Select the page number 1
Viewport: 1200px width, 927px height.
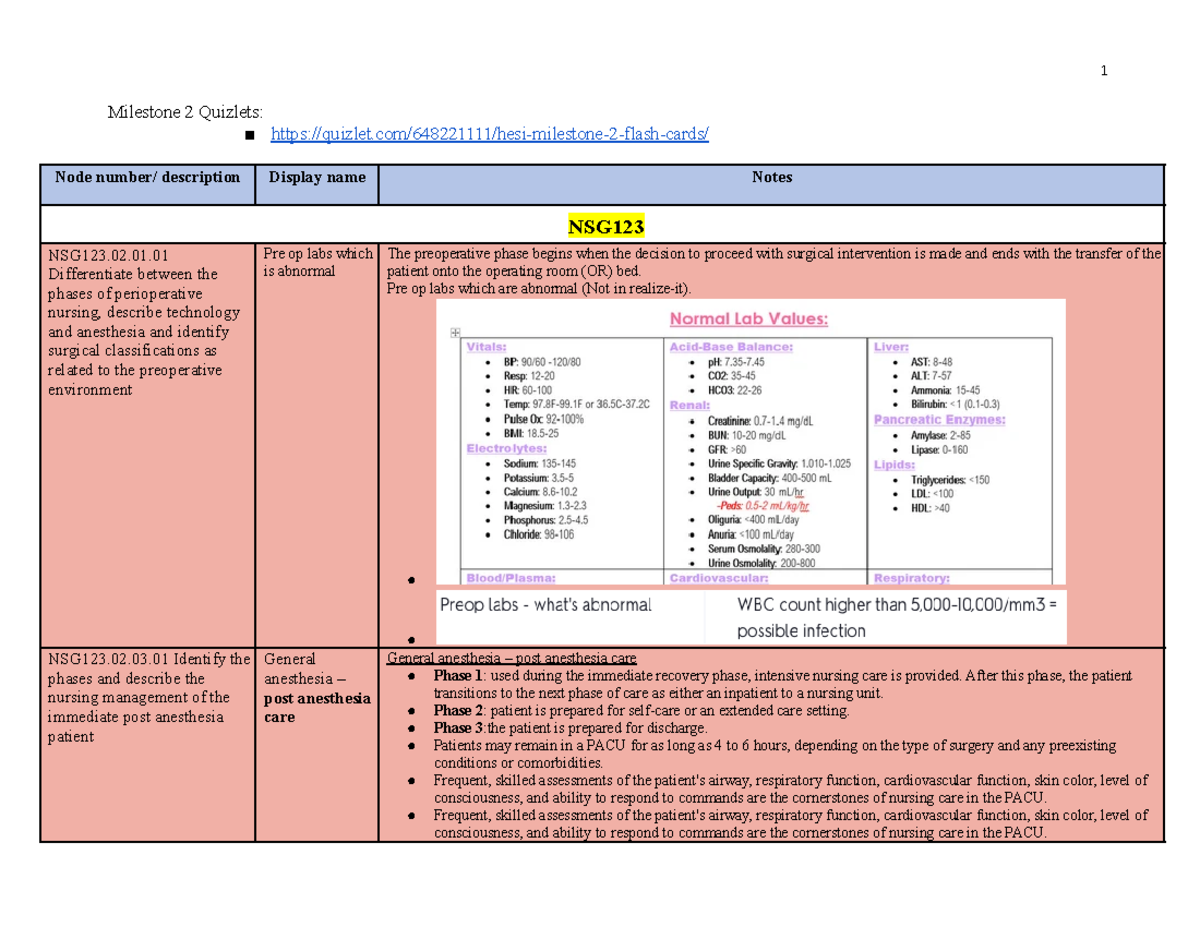[x=1103, y=70]
